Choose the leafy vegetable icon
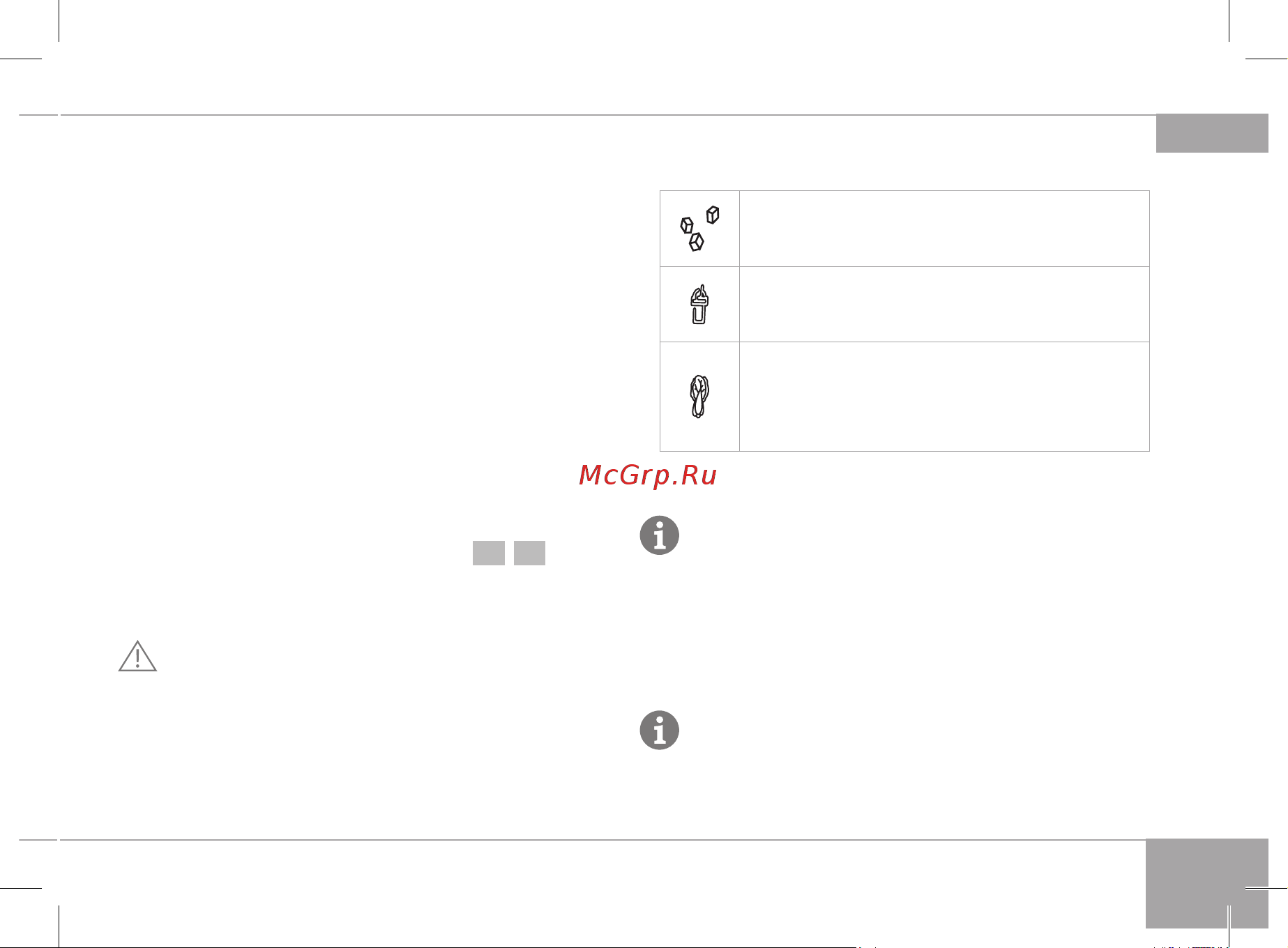The height and width of the screenshot is (948, 1288). tap(699, 397)
